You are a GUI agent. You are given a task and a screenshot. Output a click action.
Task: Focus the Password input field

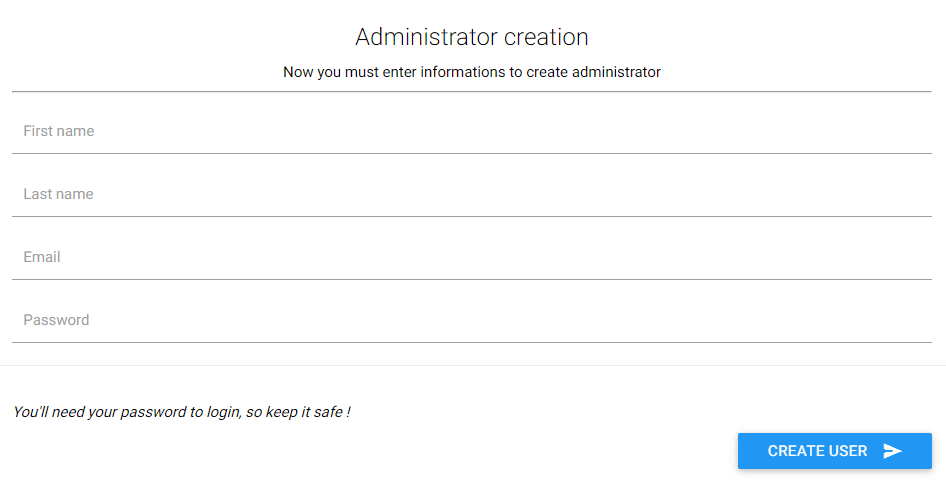[472, 320]
